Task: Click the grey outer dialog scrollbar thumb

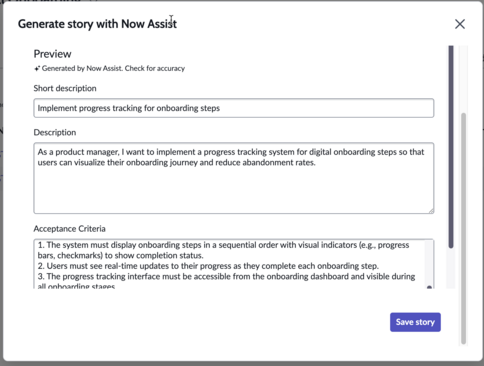Action: pyautogui.click(x=463, y=228)
